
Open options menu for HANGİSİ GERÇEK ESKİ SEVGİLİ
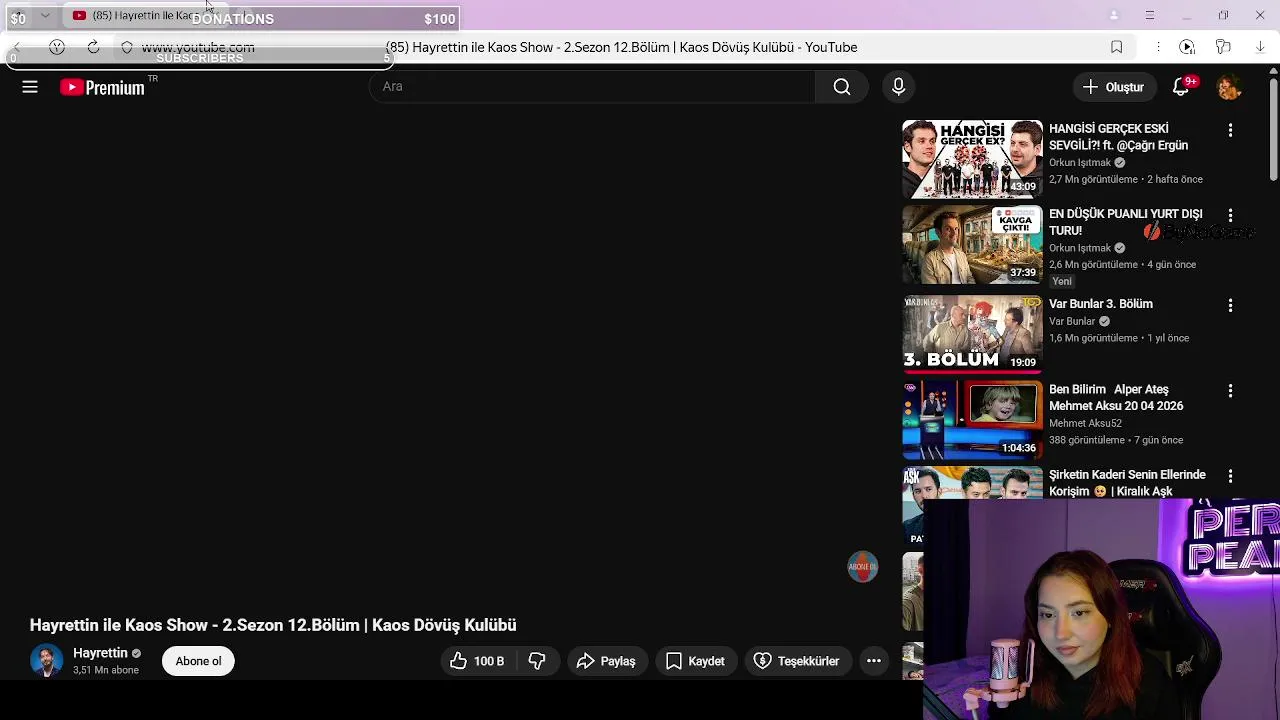tap(1230, 130)
